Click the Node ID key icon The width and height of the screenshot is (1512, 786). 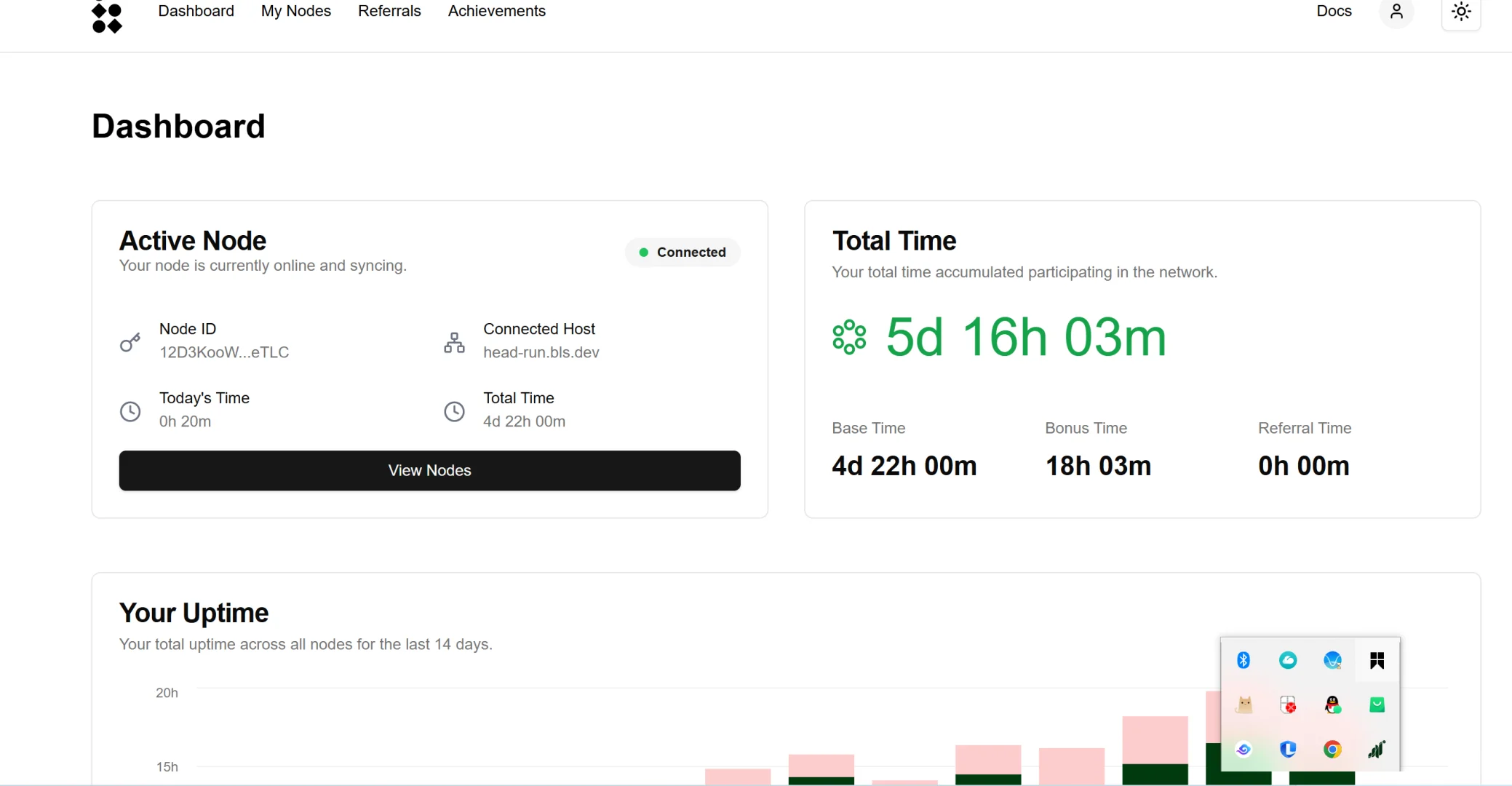tap(130, 342)
